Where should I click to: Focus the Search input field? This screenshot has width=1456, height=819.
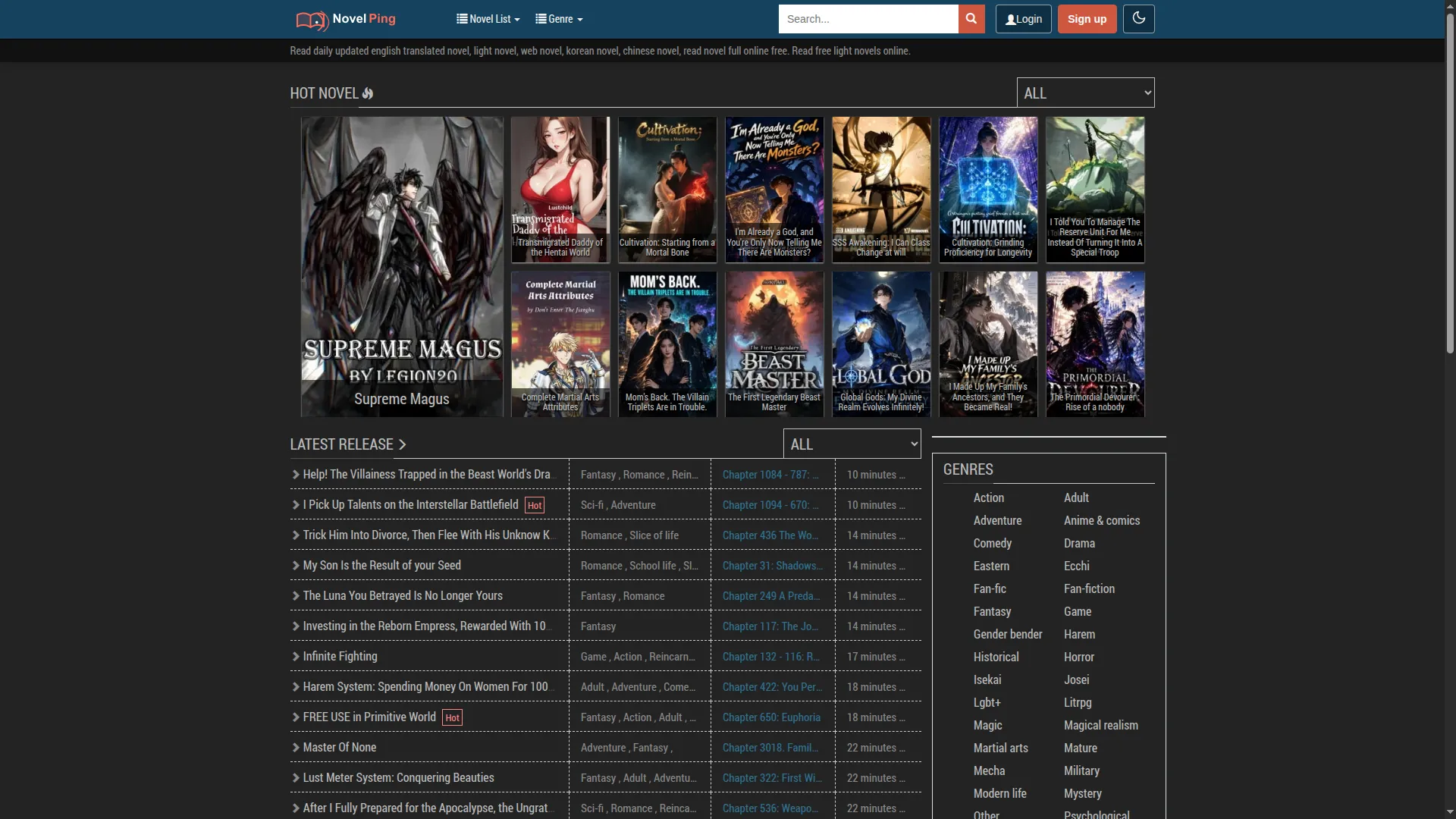tap(868, 19)
